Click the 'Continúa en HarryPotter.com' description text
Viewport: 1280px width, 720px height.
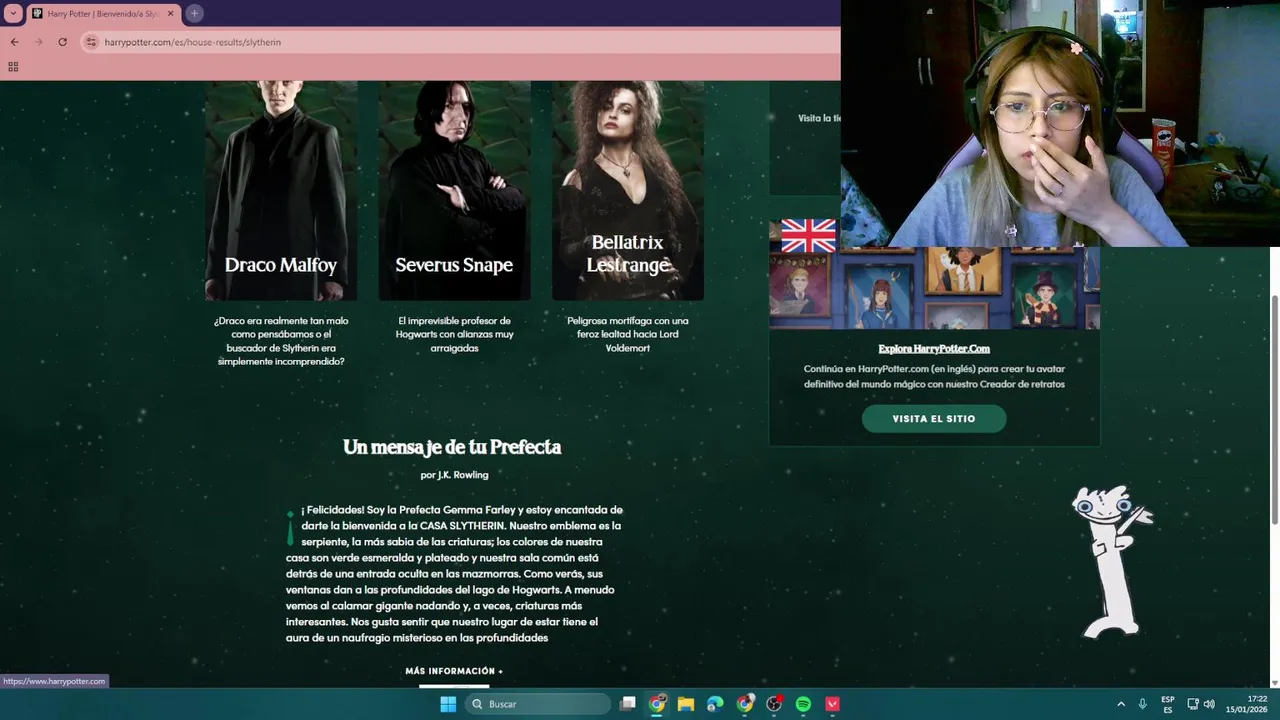(x=934, y=376)
